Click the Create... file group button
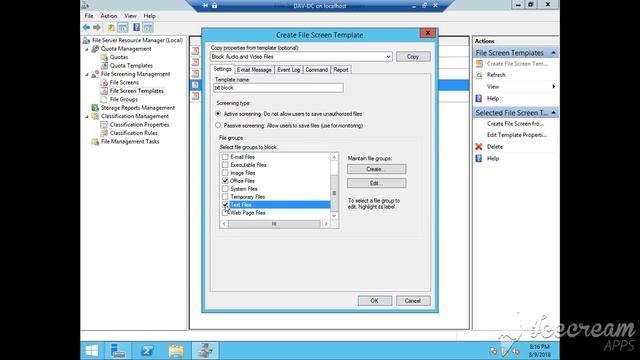The height and width of the screenshot is (360, 640). tap(376, 169)
